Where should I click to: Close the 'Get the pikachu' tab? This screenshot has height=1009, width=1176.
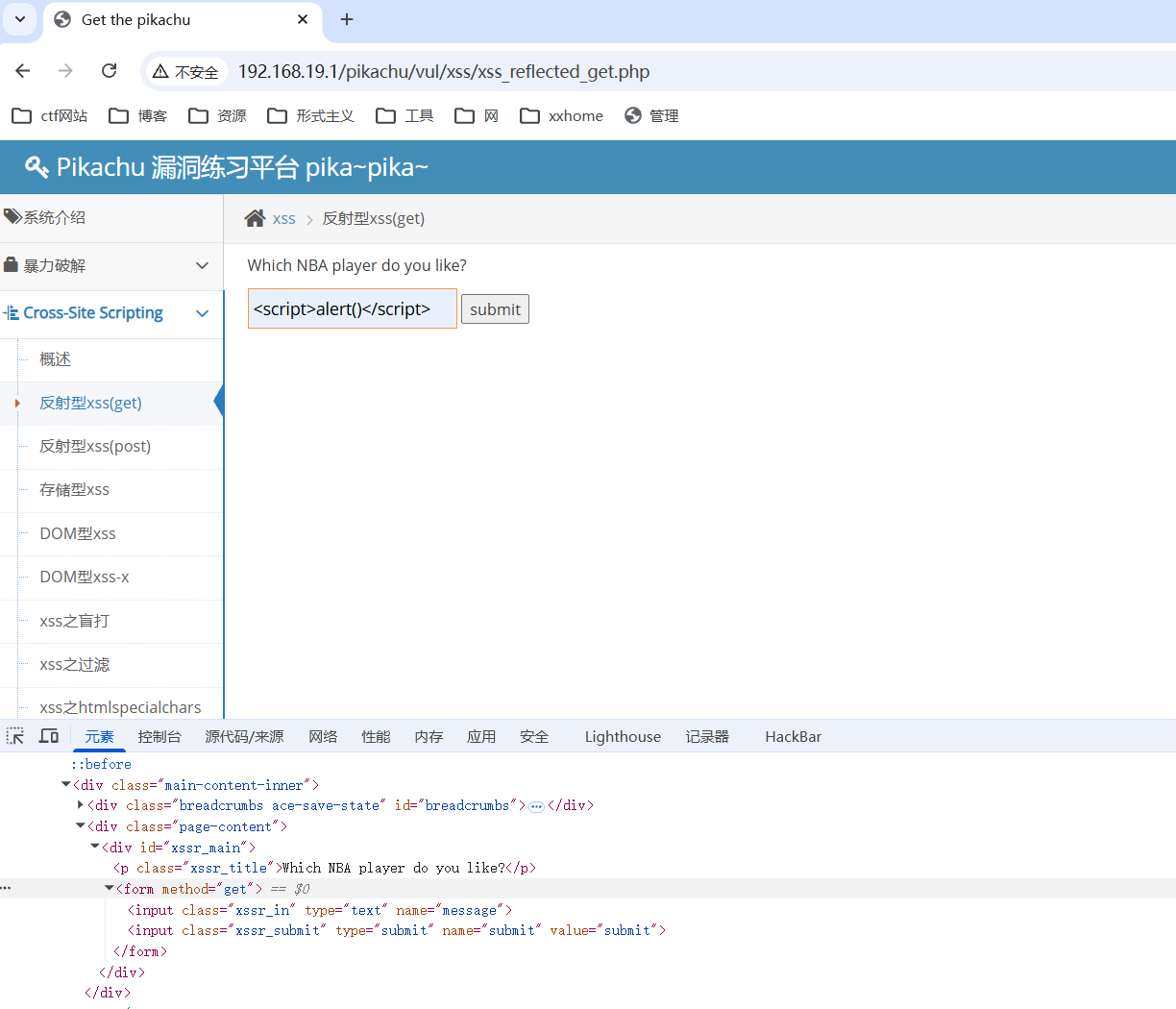tap(303, 19)
